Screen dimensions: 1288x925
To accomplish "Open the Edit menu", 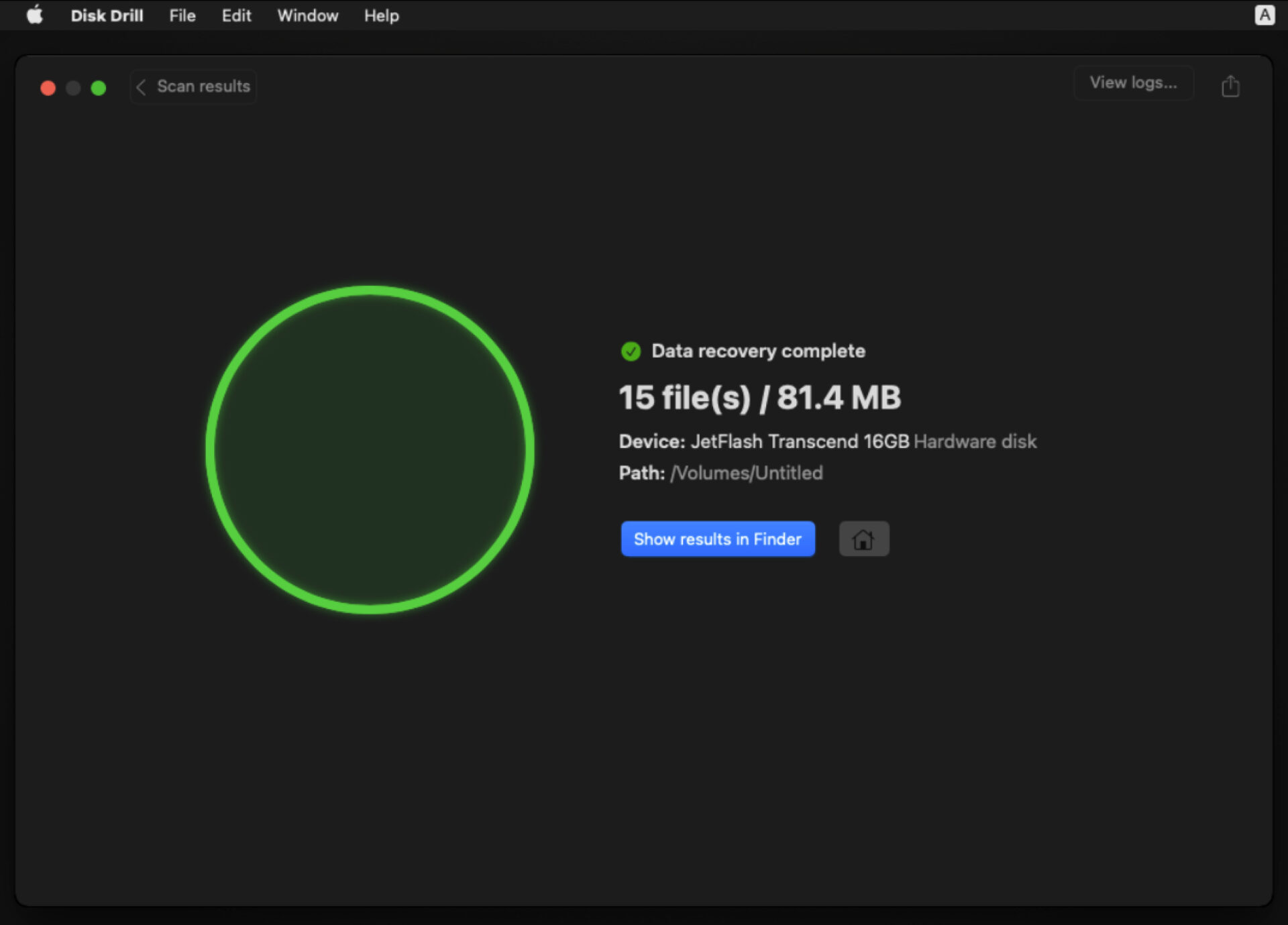I will pos(236,15).
